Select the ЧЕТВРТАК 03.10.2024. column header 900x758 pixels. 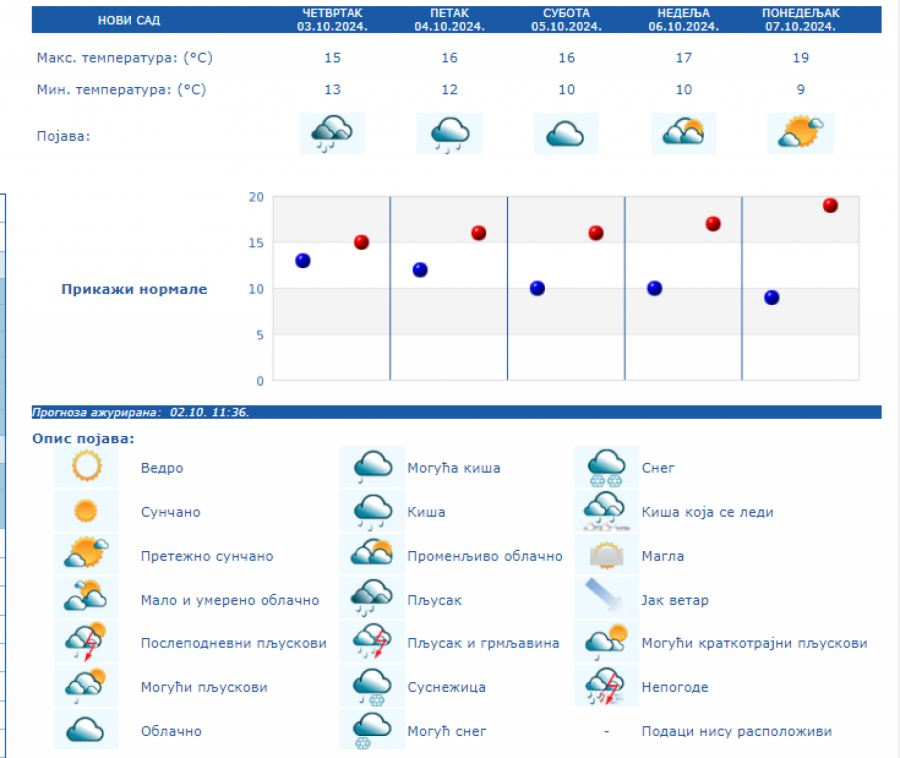click(x=332, y=20)
